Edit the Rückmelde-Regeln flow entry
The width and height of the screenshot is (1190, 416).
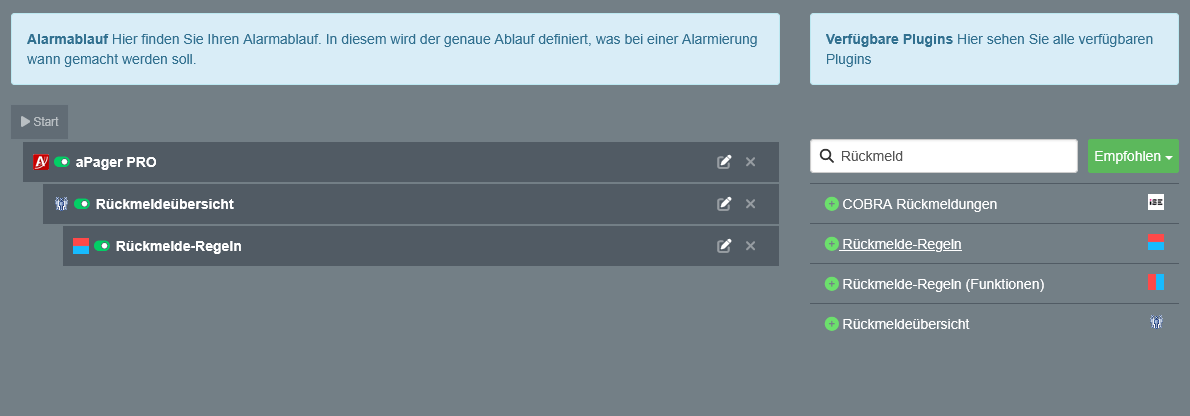724,246
